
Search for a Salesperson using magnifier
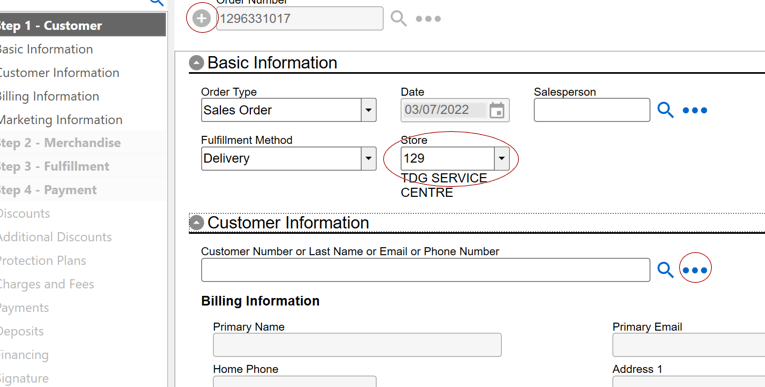pyautogui.click(x=665, y=110)
